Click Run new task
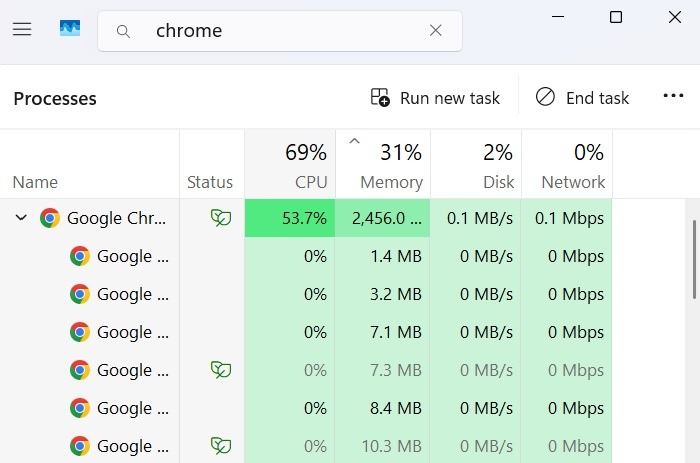The height and width of the screenshot is (463, 700). click(435, 98)
